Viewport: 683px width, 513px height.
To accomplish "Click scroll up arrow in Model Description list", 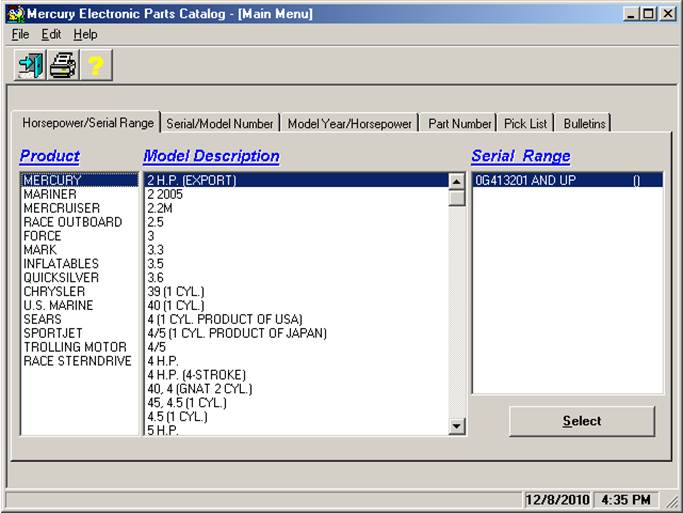I will point(457,181).
